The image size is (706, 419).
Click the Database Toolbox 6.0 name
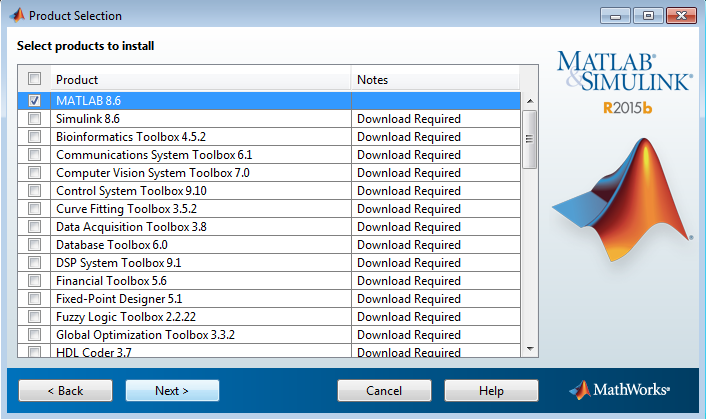pyautogui.click(x=112, y=245)
